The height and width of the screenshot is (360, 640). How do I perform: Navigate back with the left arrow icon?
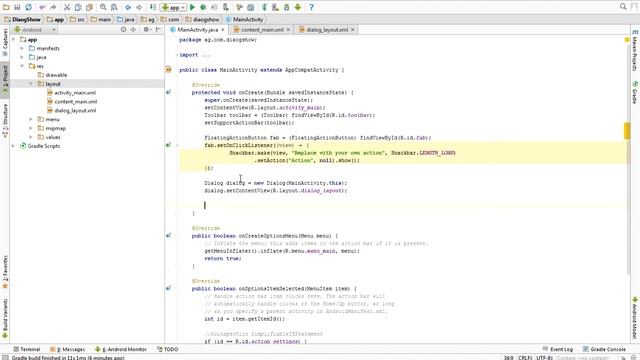[128, 7]
